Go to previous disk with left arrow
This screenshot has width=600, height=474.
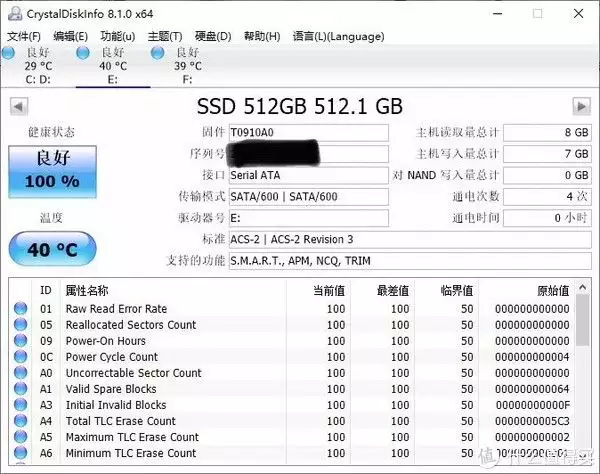(x=19, y=106)
